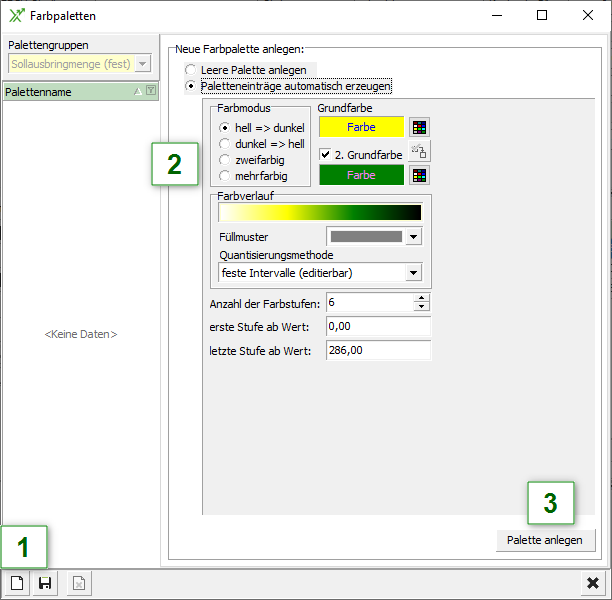Choose 'dunkel => hell' color mode
The image size is (612, 600).
pyautogui.click(x=225, y=144)
